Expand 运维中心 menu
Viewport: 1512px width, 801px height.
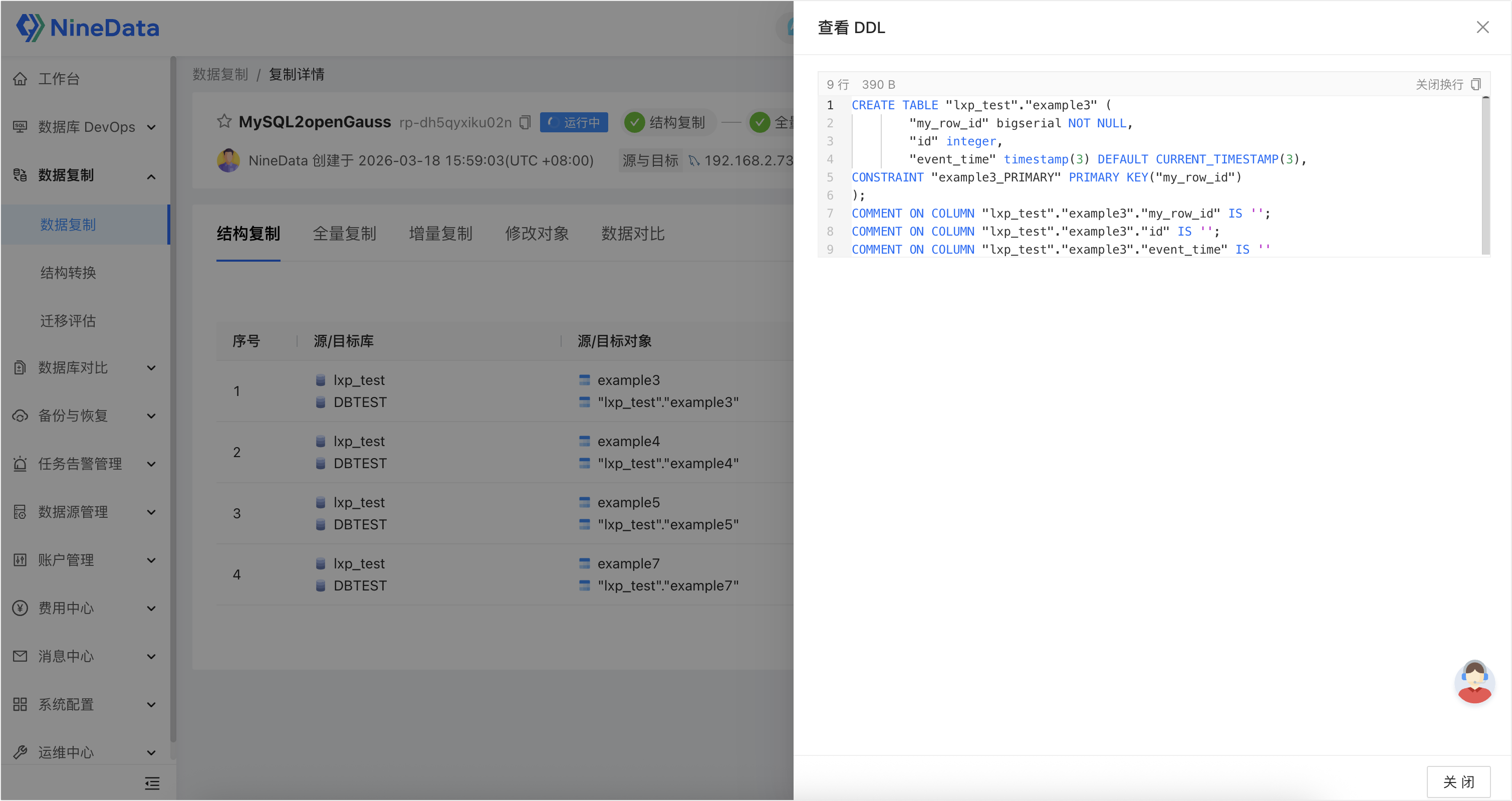151,753
